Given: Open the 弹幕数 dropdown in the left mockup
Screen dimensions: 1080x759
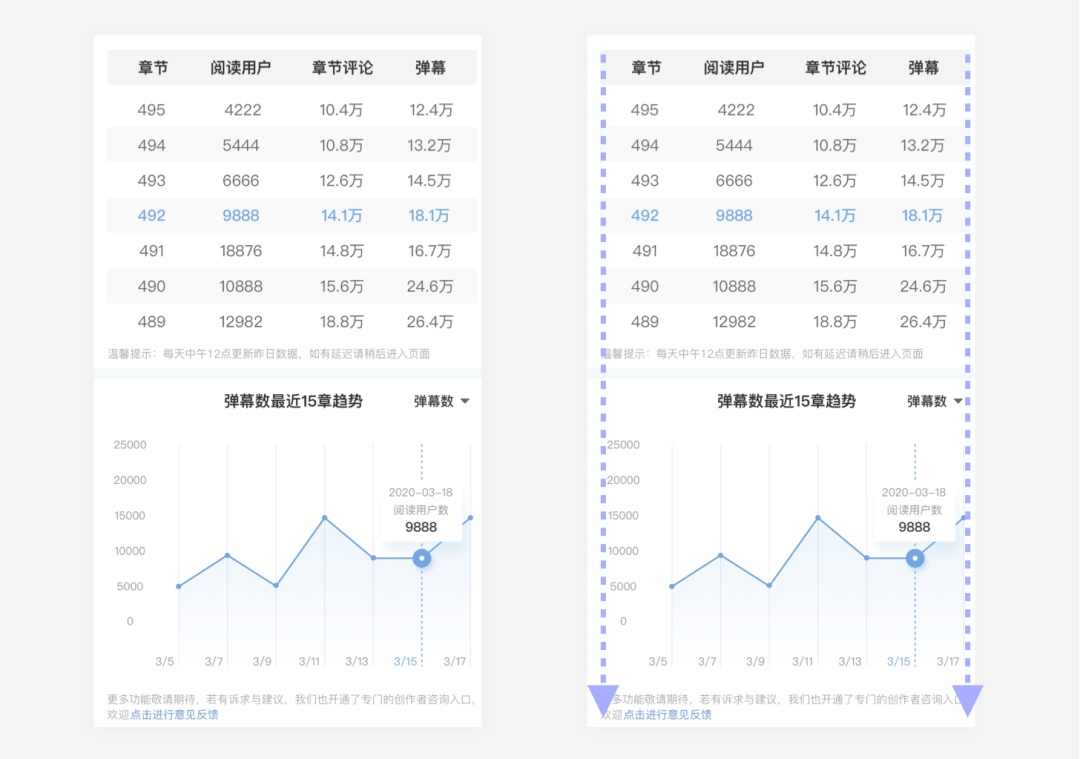Looking at the screenshot, I should pos(442,401).
